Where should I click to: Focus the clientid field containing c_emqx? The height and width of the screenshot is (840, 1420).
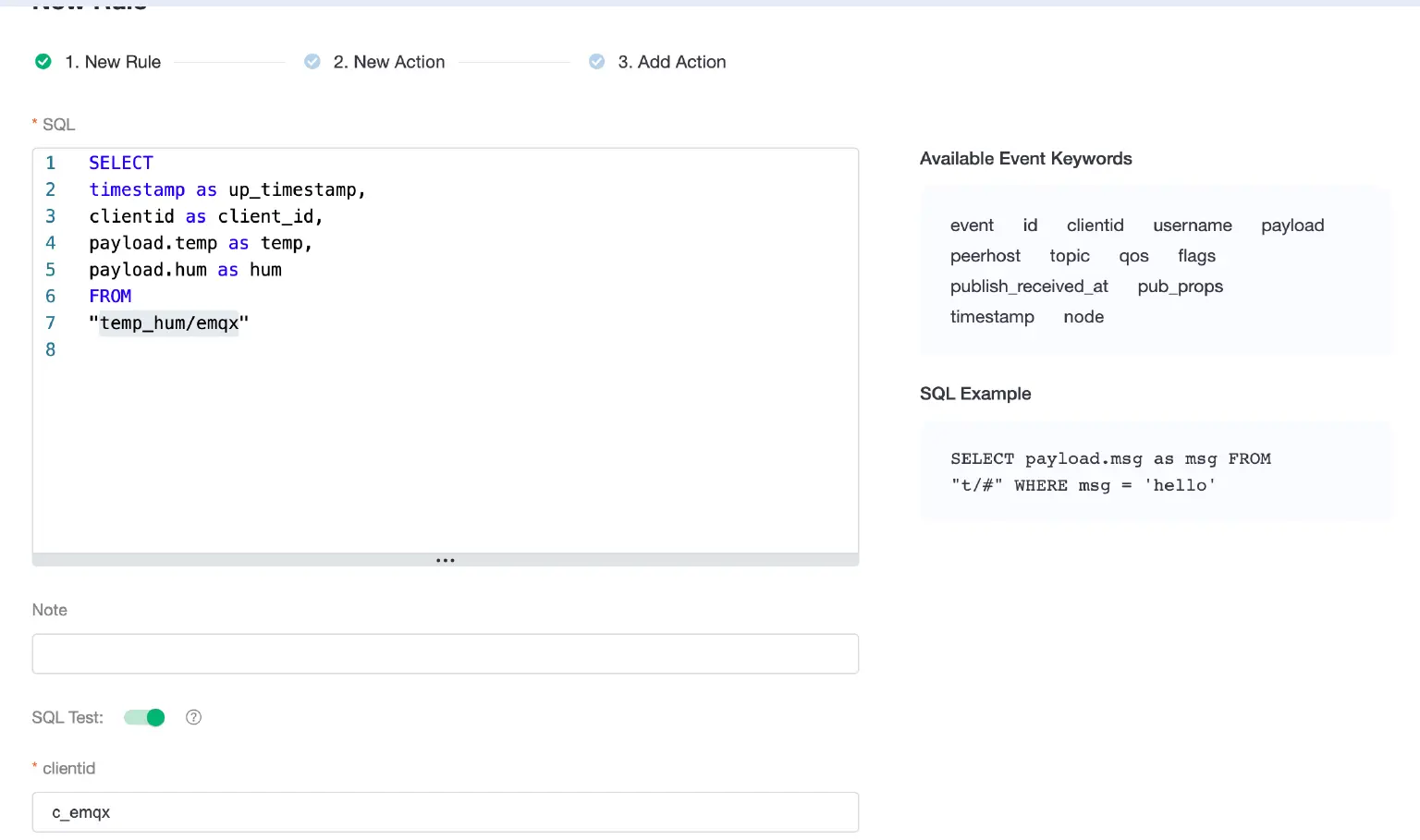tap(445, 812)
